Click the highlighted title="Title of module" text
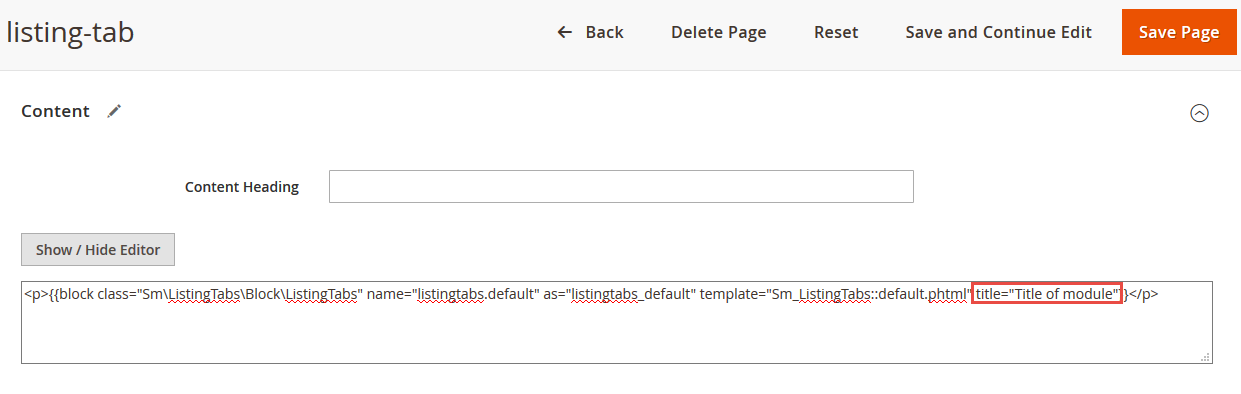This screenshot has width=1241, height=394. (x=1047, y=294)
